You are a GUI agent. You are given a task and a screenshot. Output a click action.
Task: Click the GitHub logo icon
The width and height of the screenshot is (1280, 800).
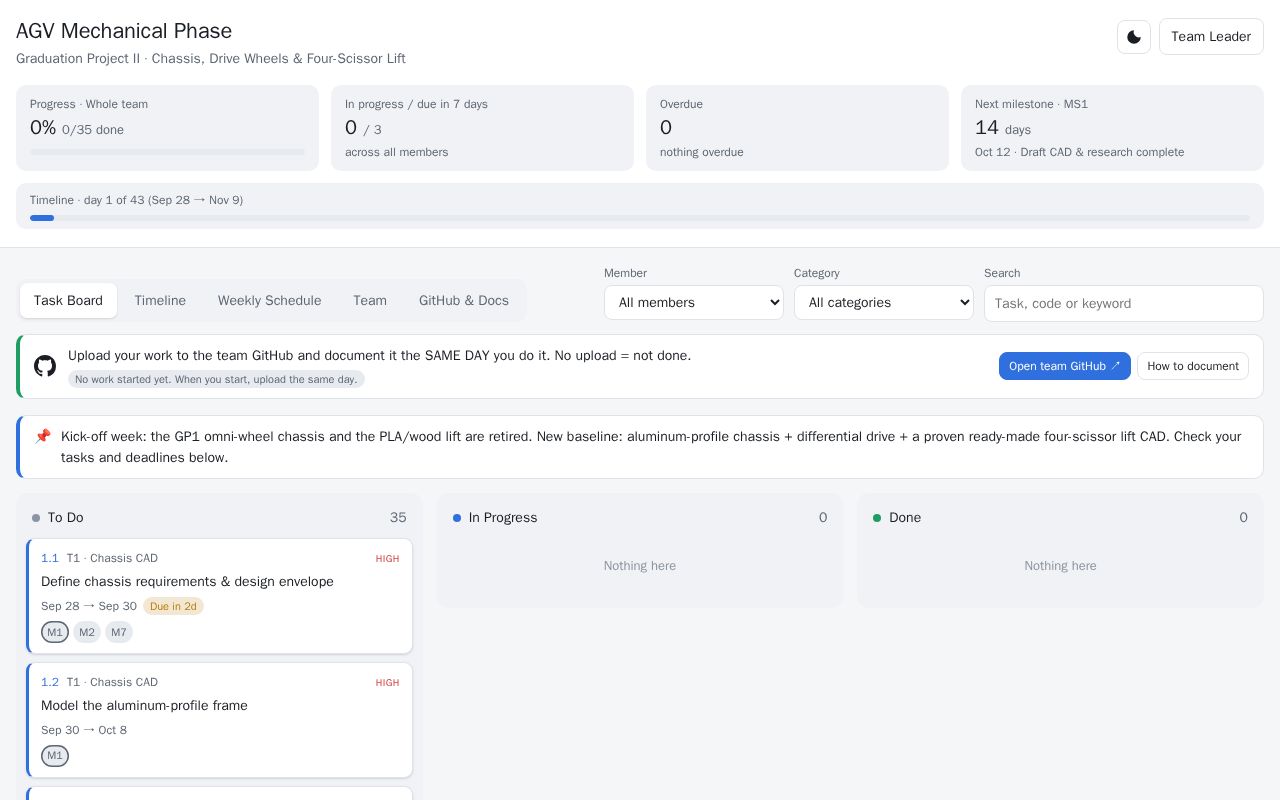[45, 366]
